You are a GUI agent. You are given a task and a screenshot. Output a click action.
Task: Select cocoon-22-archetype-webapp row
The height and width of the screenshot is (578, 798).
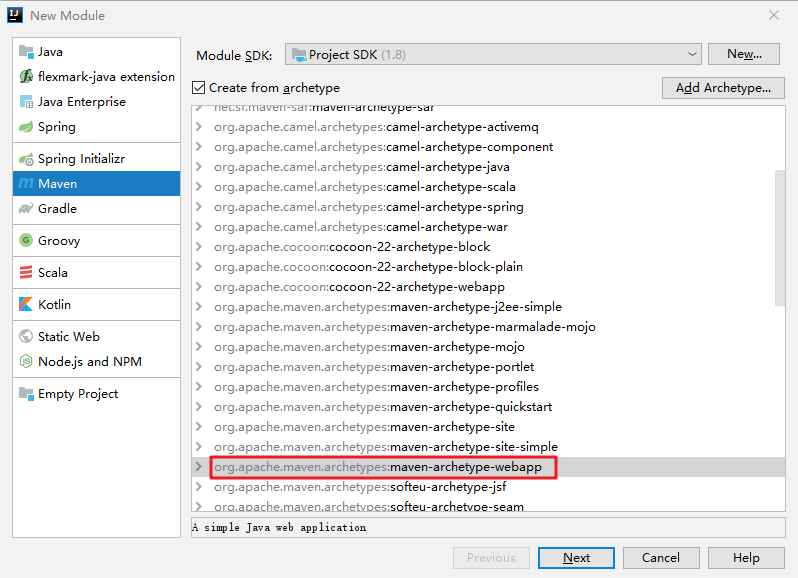(488, 286)
